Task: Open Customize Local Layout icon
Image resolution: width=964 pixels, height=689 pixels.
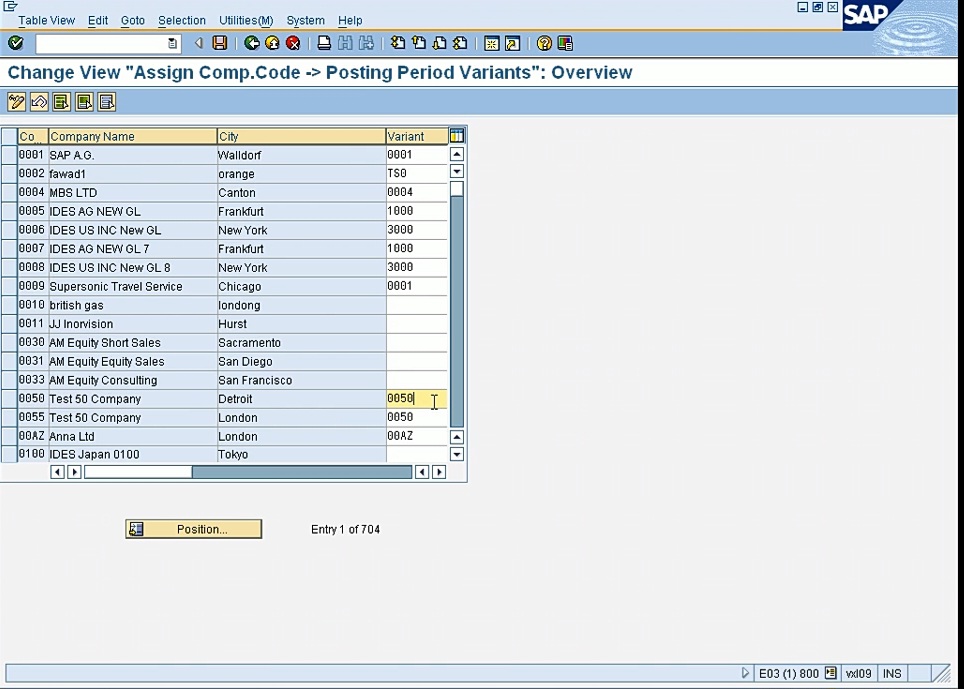Action: [565, 43]
